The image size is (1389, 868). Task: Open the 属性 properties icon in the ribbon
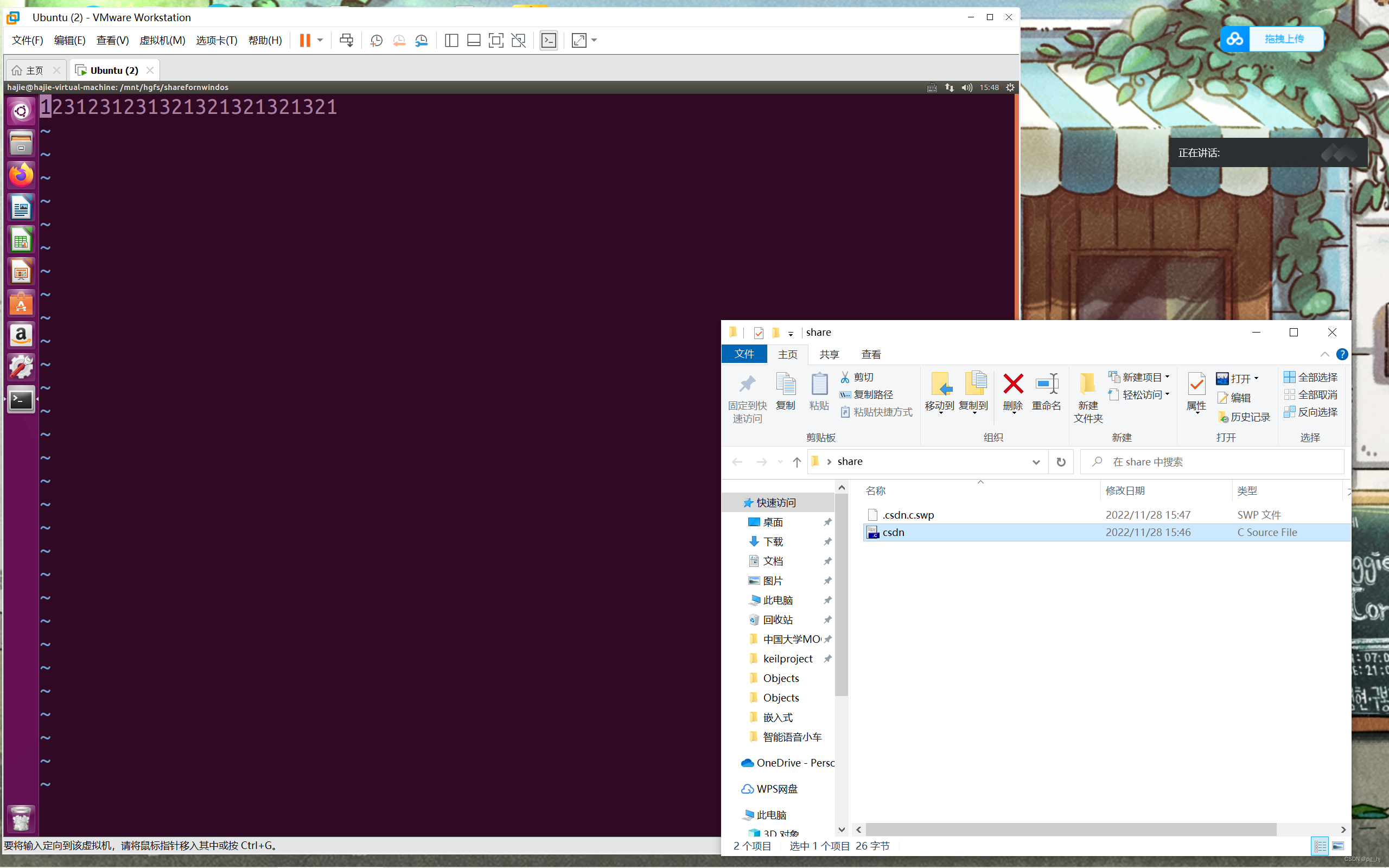[x=1196, y=393]
